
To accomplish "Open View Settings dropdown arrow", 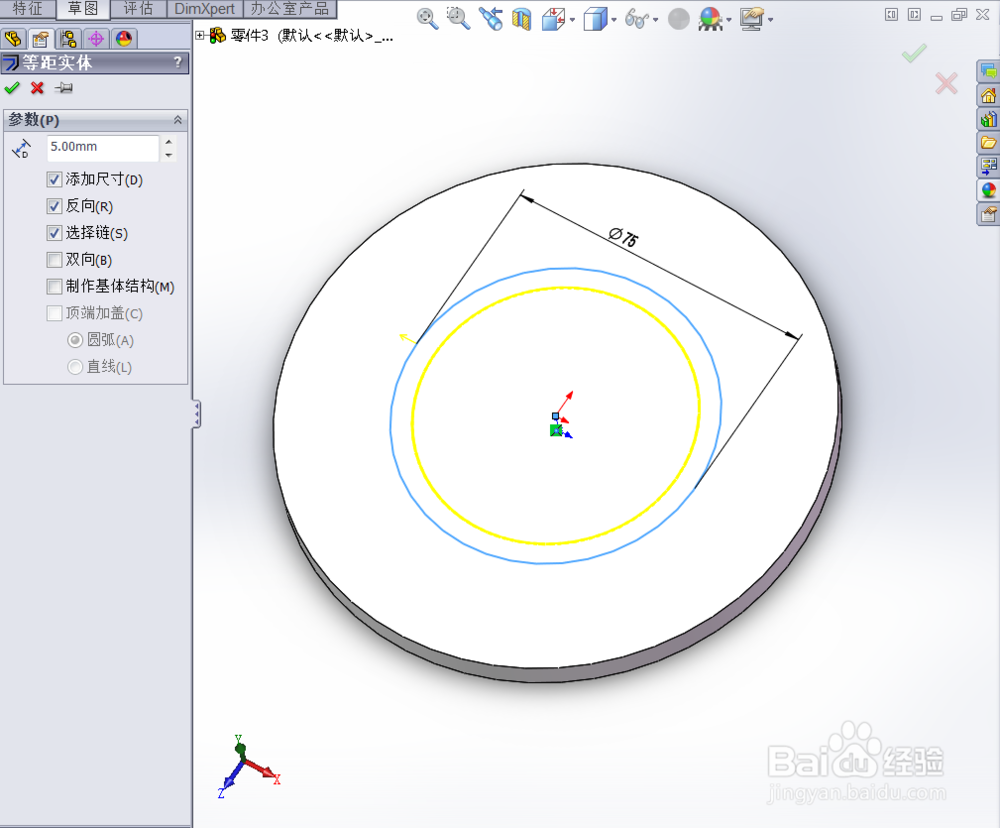I will (770, 20).
